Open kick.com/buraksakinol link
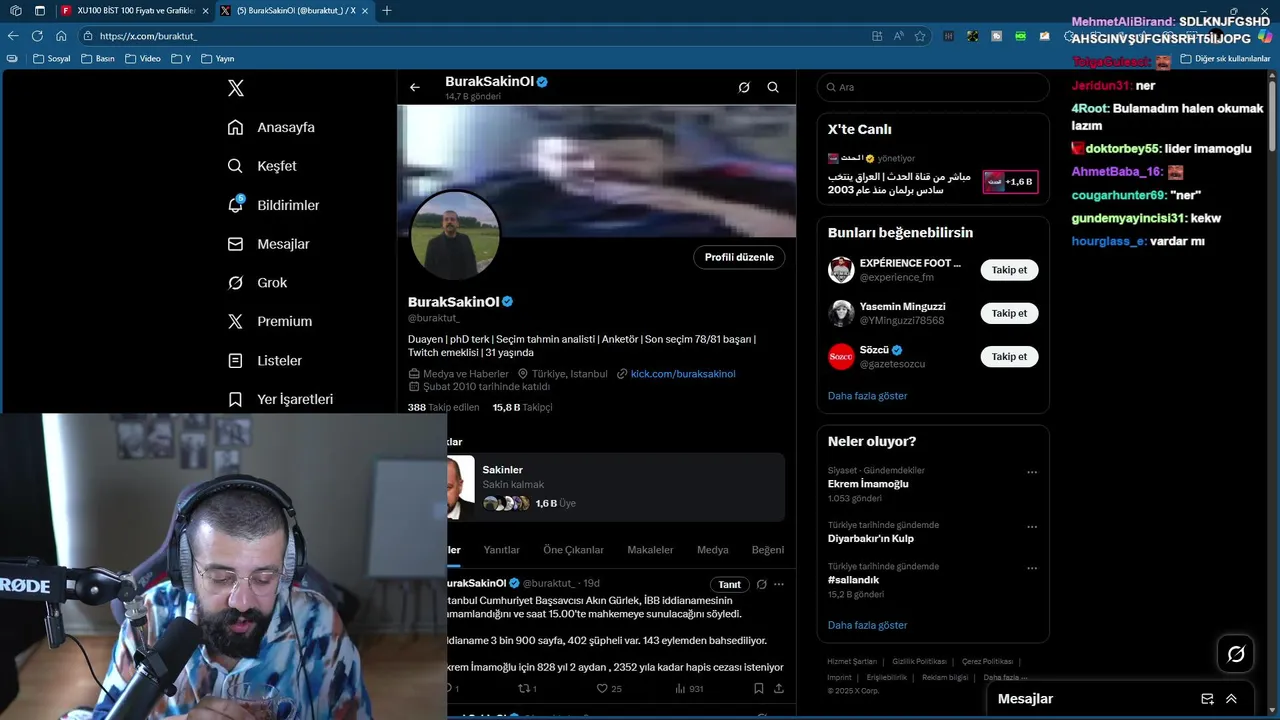 [683, 374]
